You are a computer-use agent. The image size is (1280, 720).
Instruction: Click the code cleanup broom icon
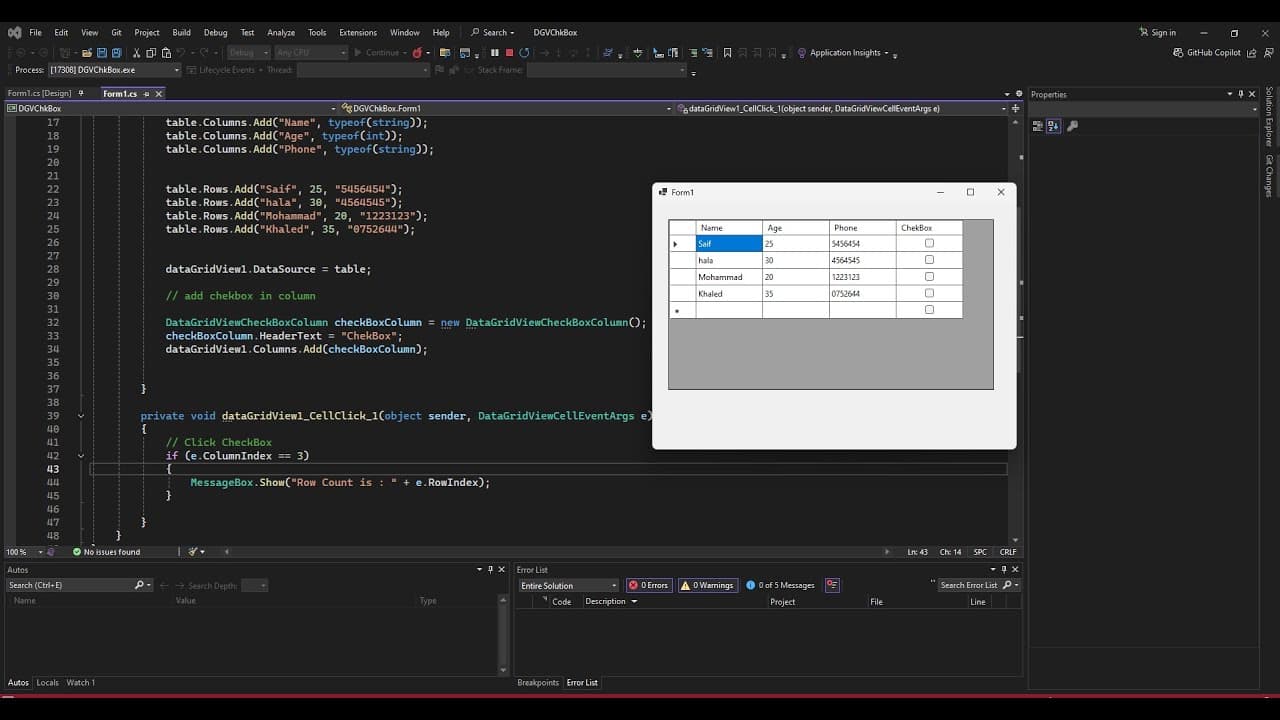[x=194, y=551]
